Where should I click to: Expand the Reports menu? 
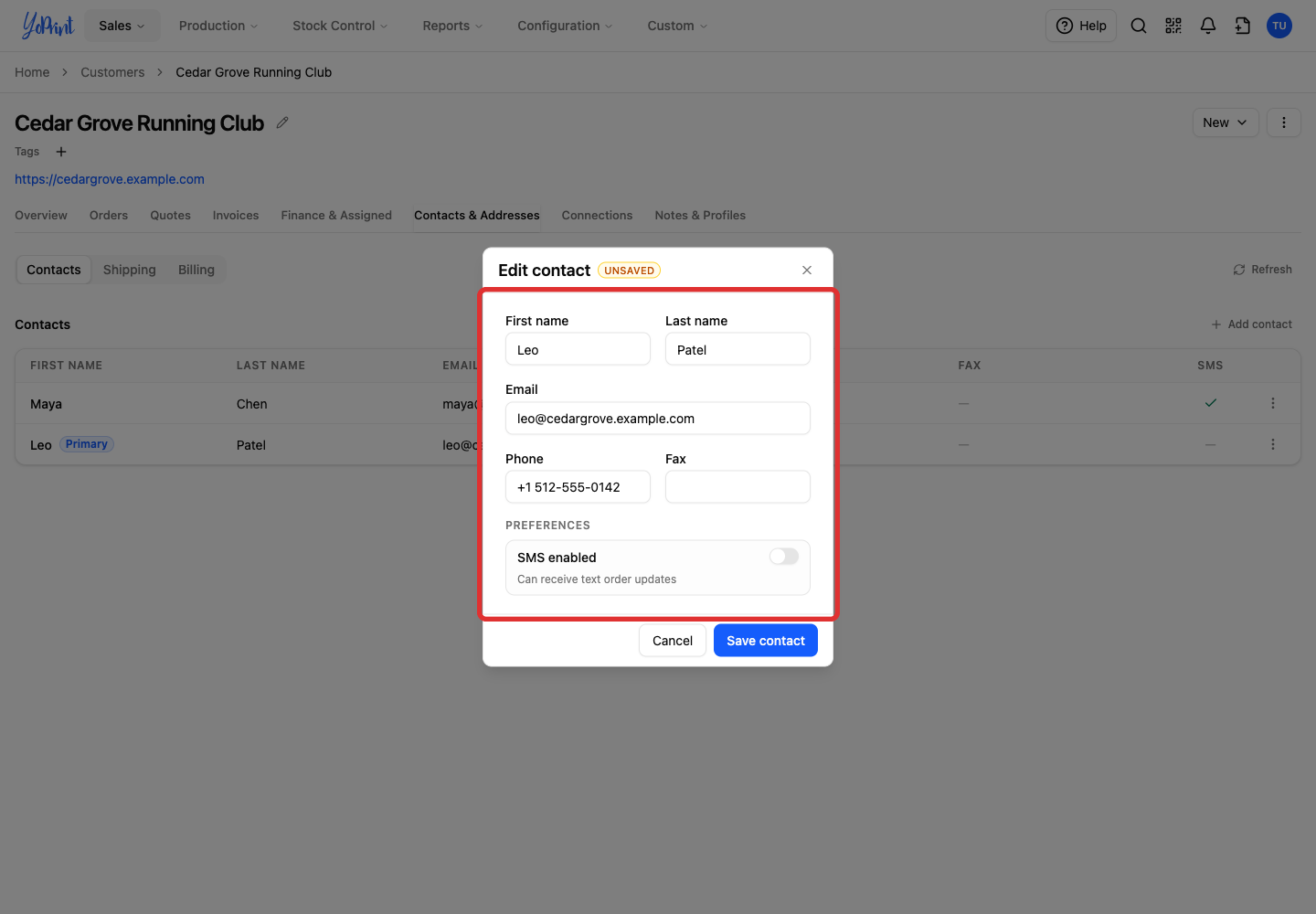pyautogui.click(x=452, y=26)
